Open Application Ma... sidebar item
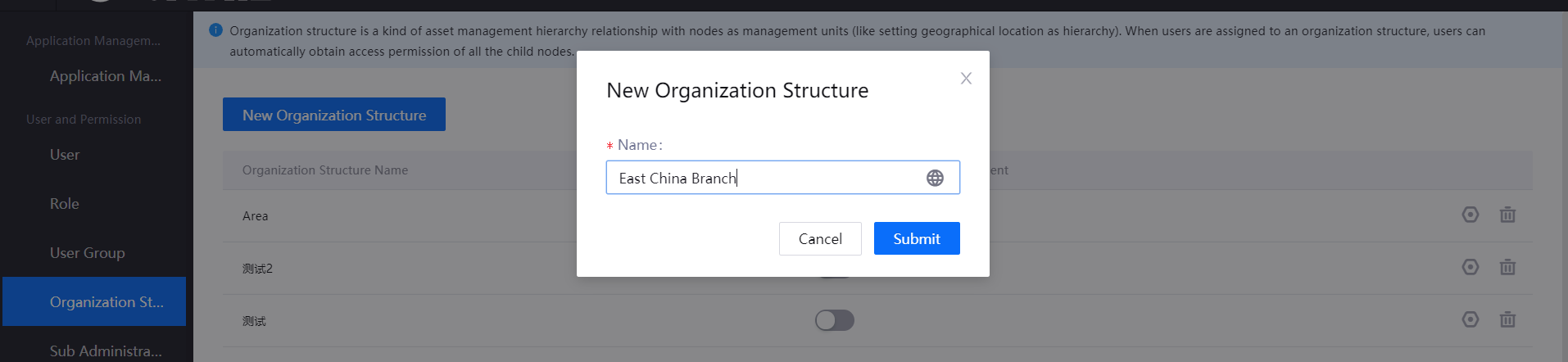Viewport: 1568px width, 362px height. pyautogui.click(x=105, y=76)
